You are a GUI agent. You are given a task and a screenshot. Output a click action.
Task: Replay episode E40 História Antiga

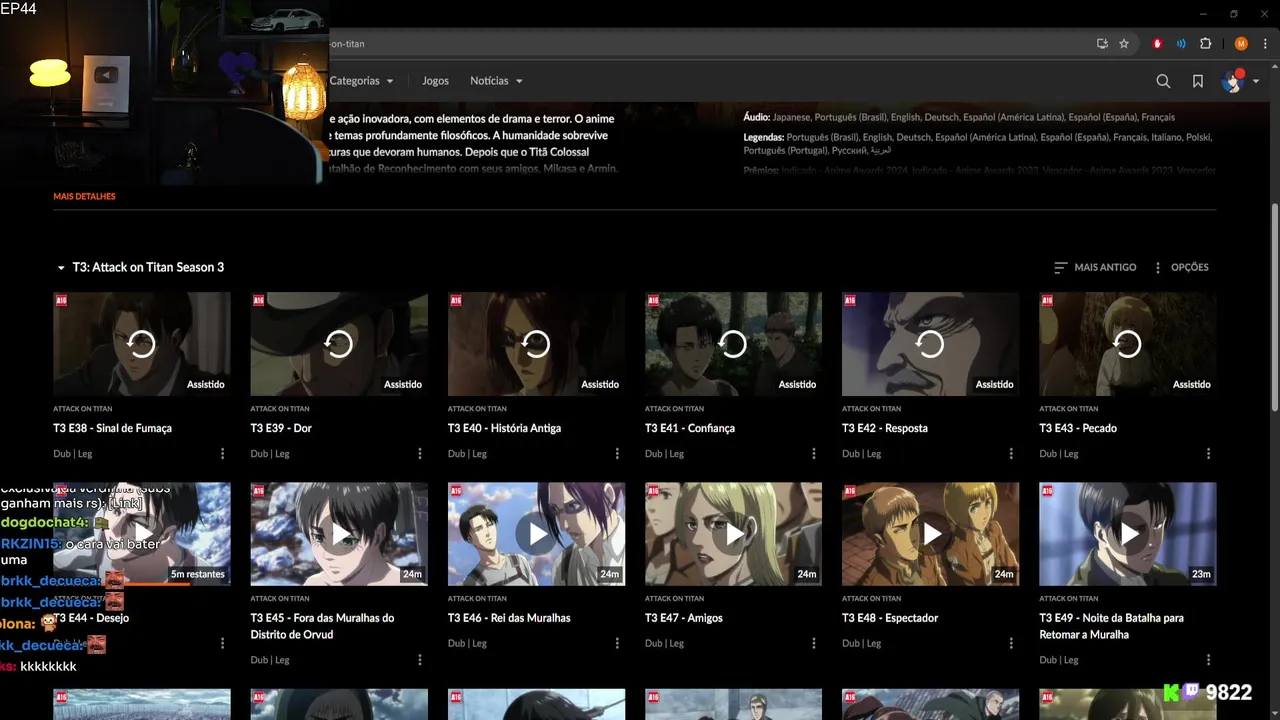[x=536, y=344]
